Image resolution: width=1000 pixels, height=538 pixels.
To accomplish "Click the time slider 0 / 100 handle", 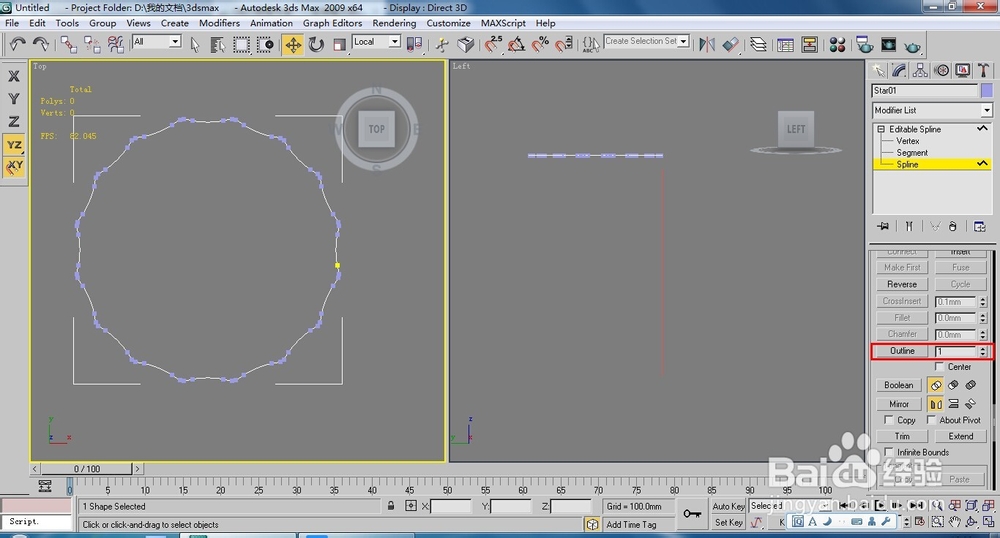I will pos(86,469).
